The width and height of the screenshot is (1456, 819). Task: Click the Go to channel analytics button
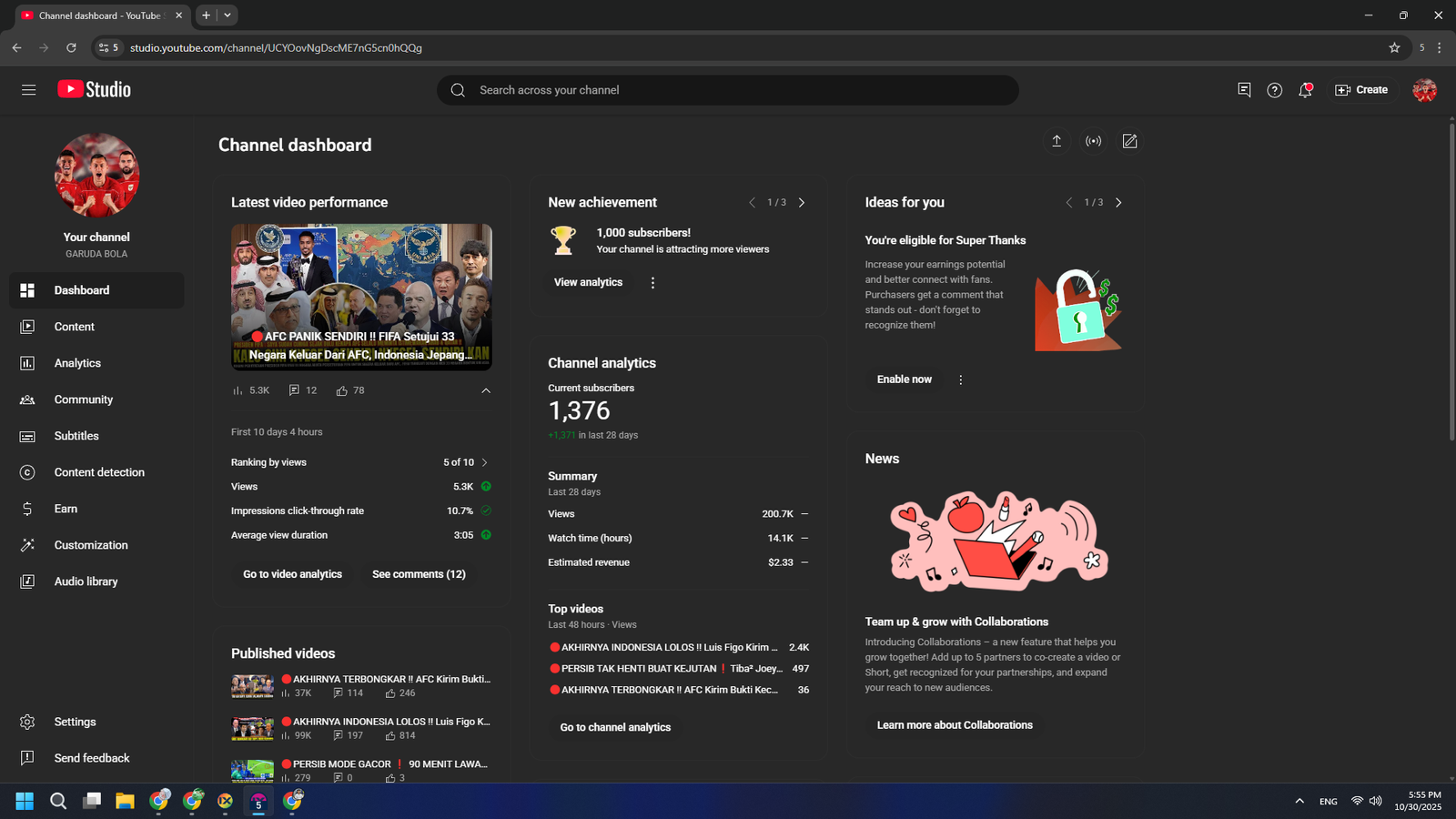pyautogui.click(x=615, y=727)
